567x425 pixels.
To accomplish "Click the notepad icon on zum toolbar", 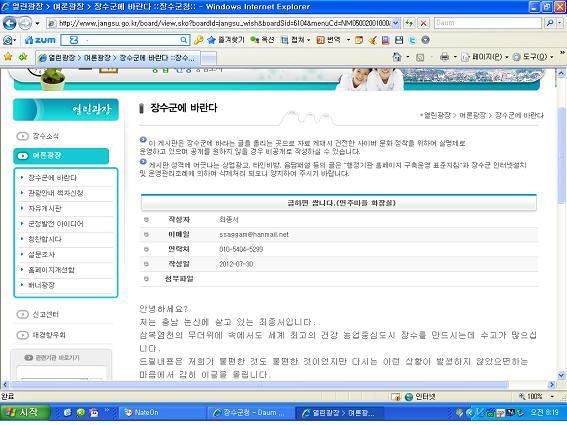I will [x=359, y=40].
